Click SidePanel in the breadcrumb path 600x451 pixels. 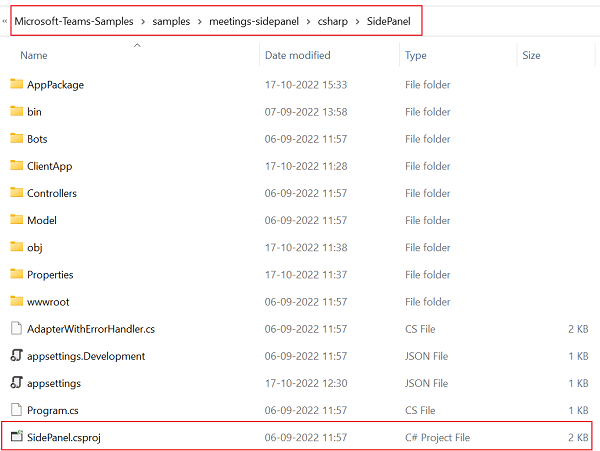[x=388, y=21]
